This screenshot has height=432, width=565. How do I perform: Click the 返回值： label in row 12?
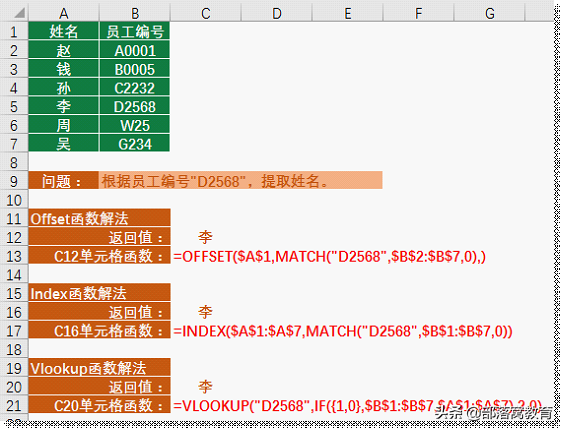(x=99, y=237)
